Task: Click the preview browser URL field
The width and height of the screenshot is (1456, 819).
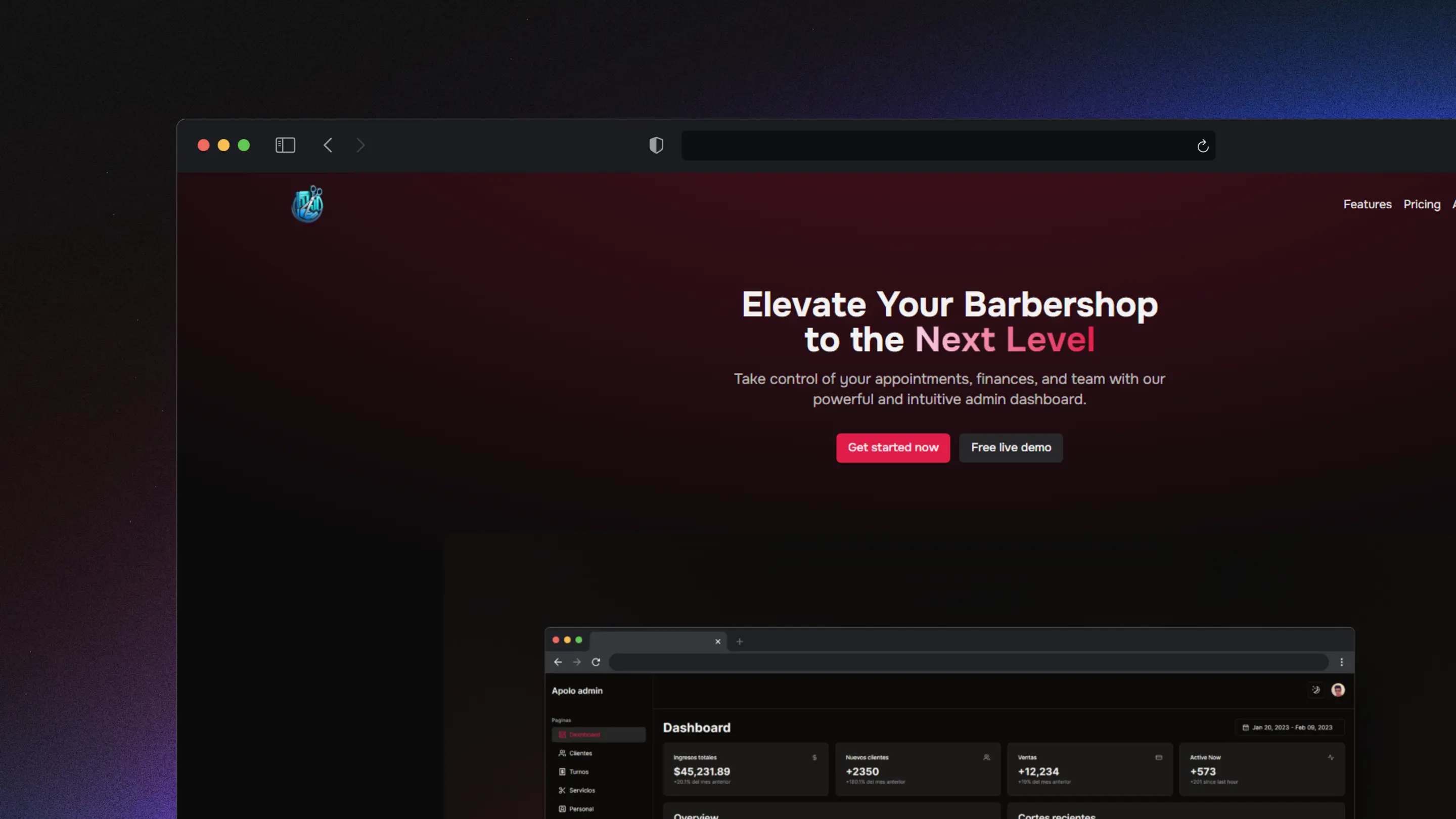Action: tap(968, 662)
